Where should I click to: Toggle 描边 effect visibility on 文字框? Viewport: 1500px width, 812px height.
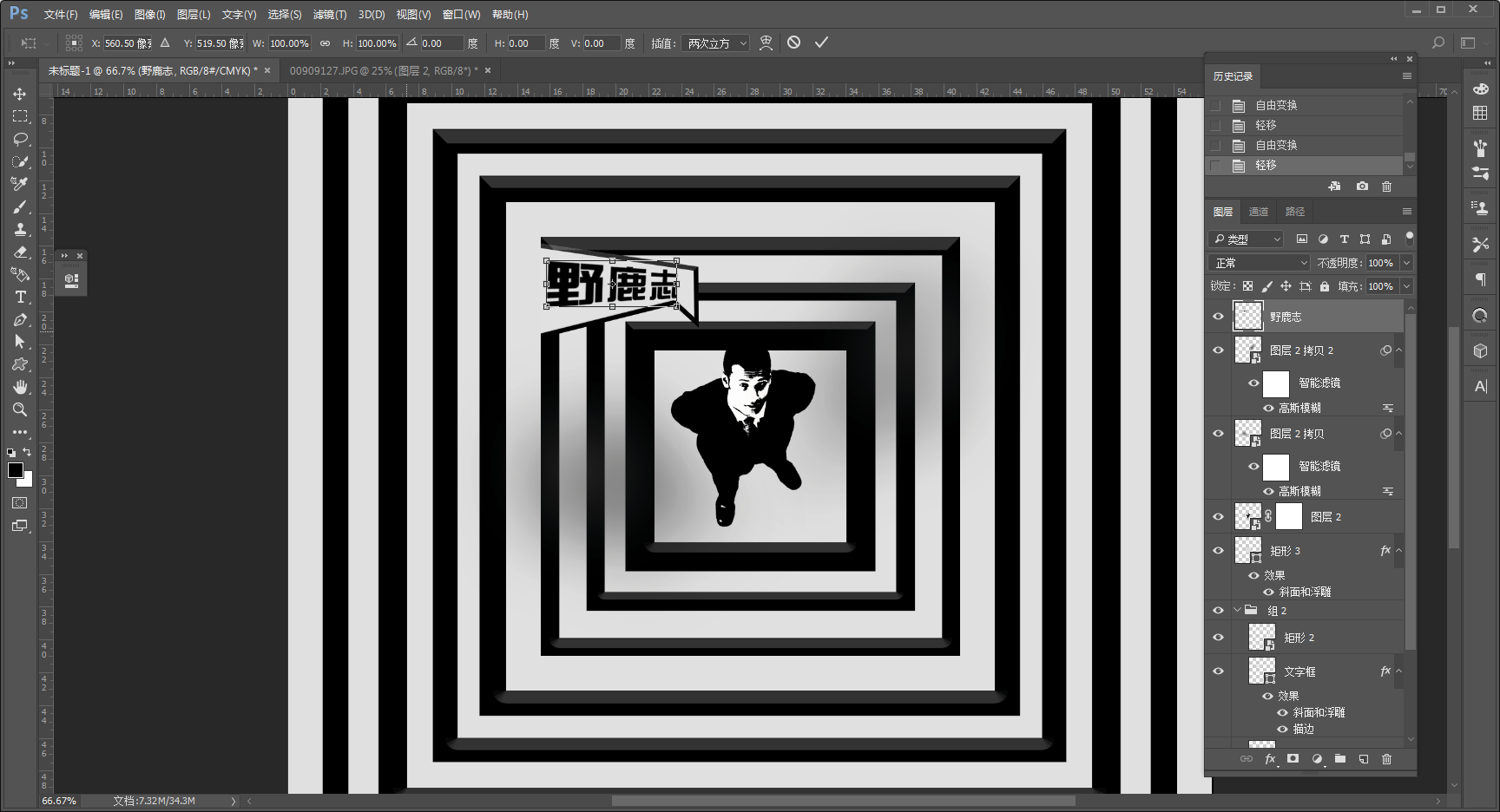[1282, 729]
